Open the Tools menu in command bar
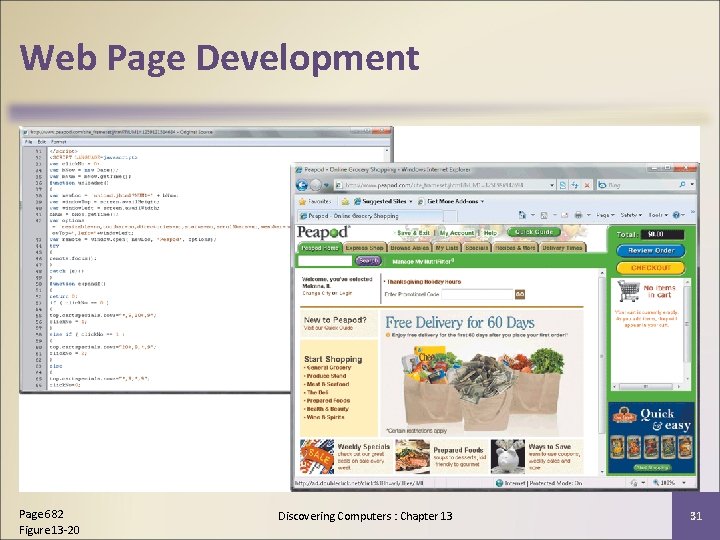720x540 pixels. [x=658, y=215]
